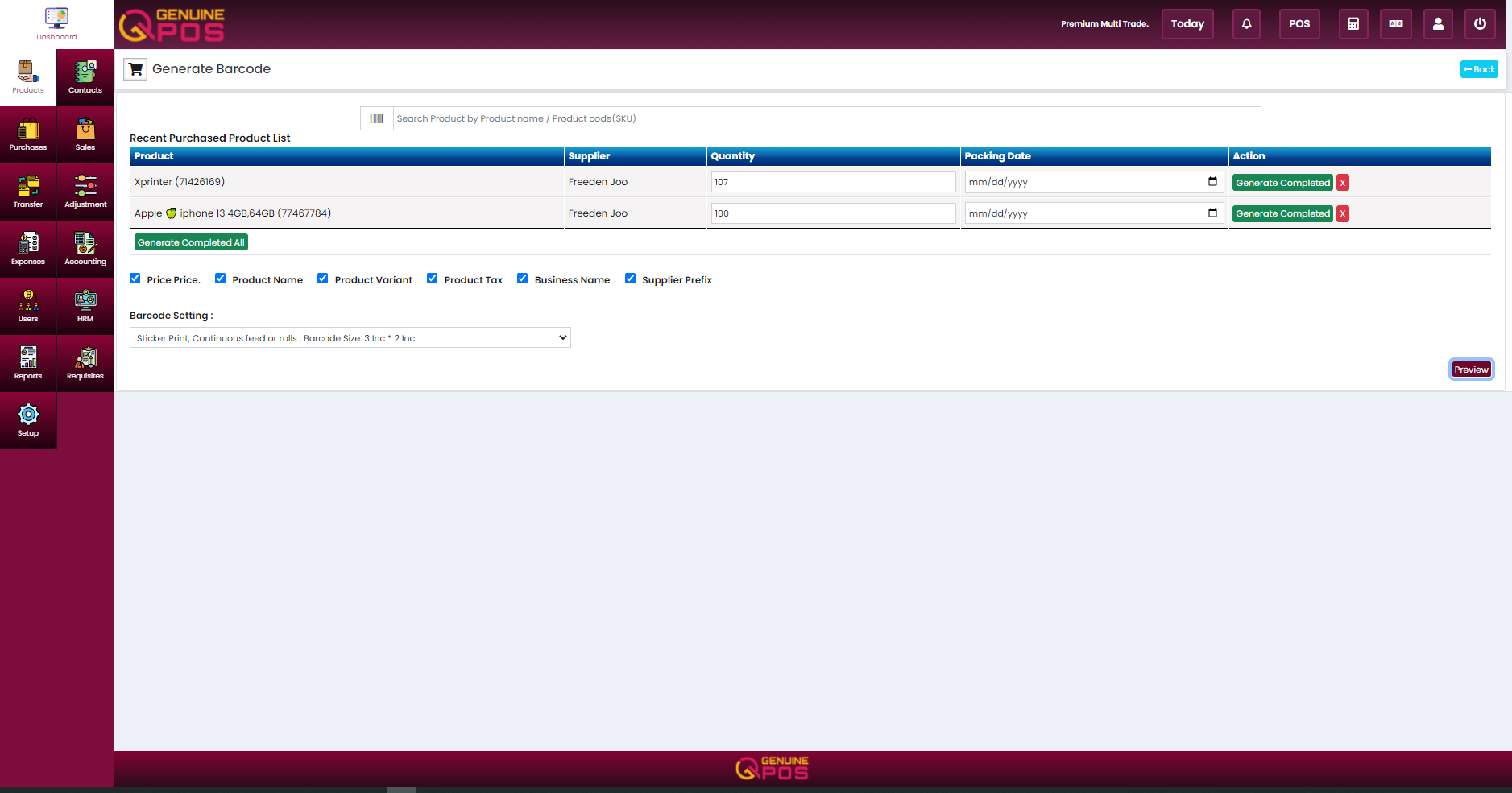Open the calculator from the header
Image resolution: width=1512 pixels, height=793 pixels.
coord(1353,24)
